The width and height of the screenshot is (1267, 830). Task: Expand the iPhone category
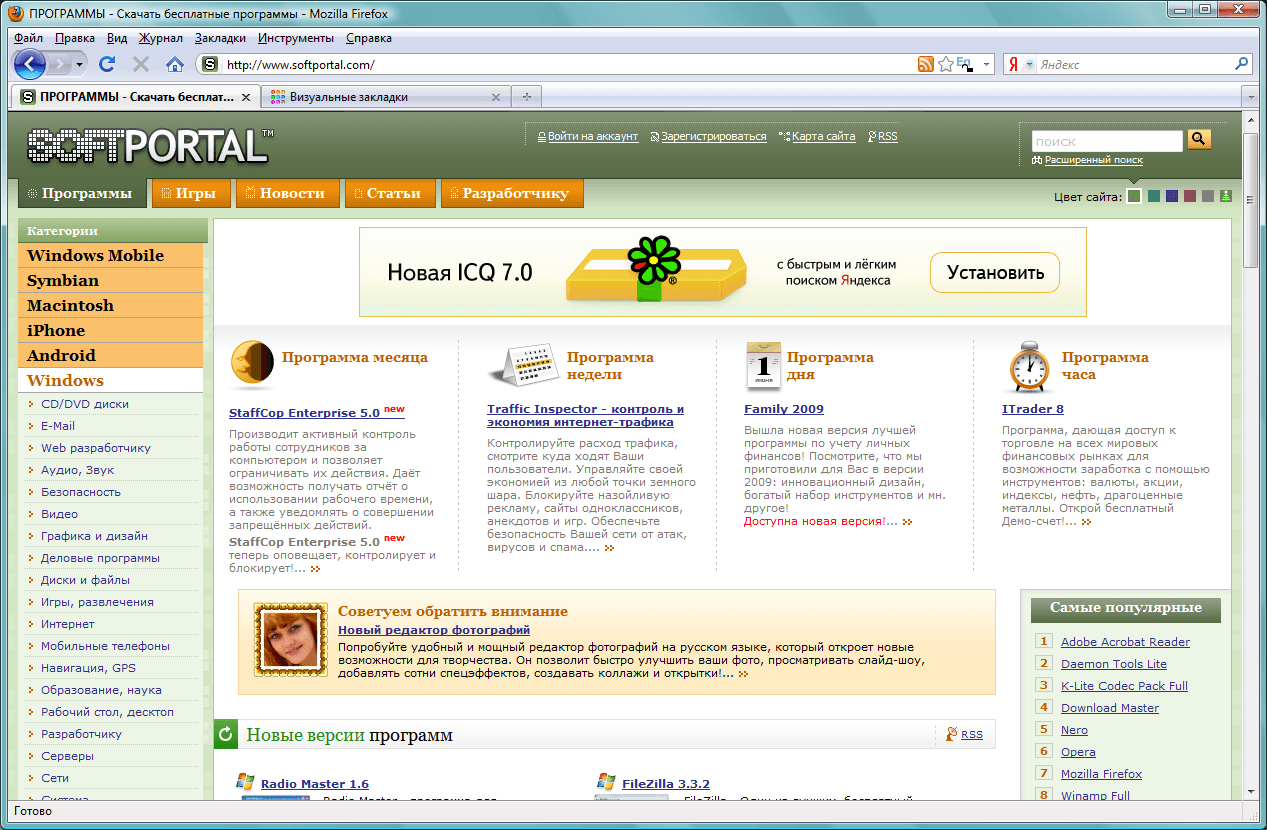tap(110, 330)
